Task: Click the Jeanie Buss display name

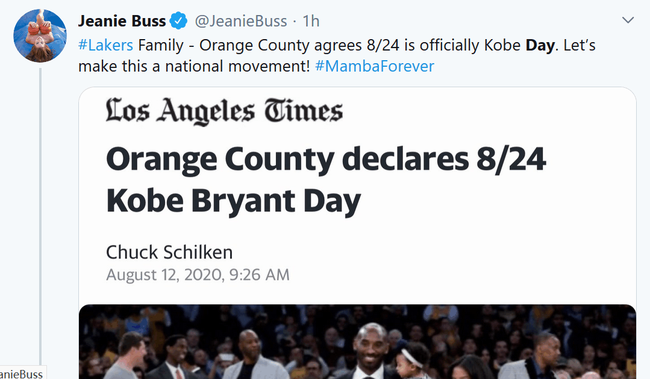Action: [x=122, y=21]
